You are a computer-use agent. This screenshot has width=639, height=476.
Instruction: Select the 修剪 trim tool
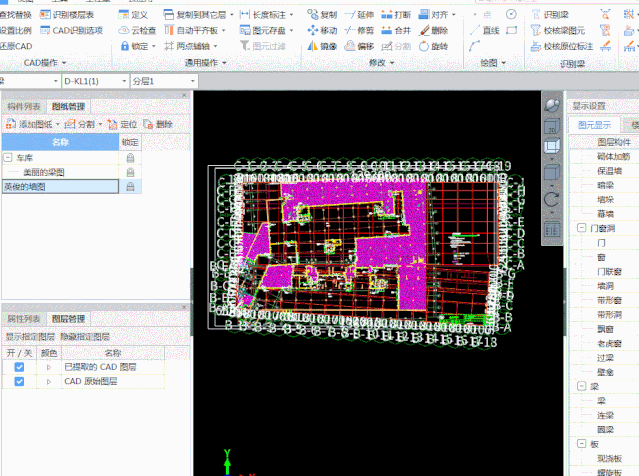coord(359,31)
